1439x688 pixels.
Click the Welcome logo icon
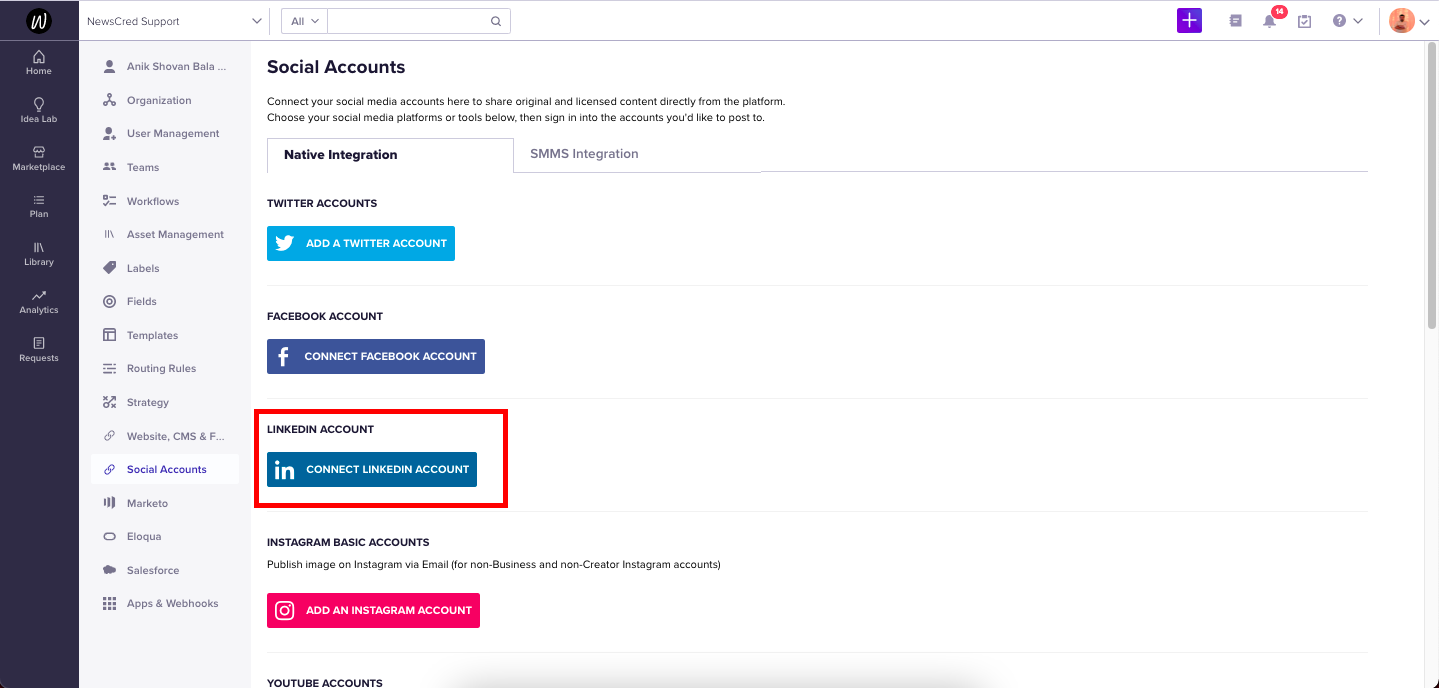pos(39,20)
